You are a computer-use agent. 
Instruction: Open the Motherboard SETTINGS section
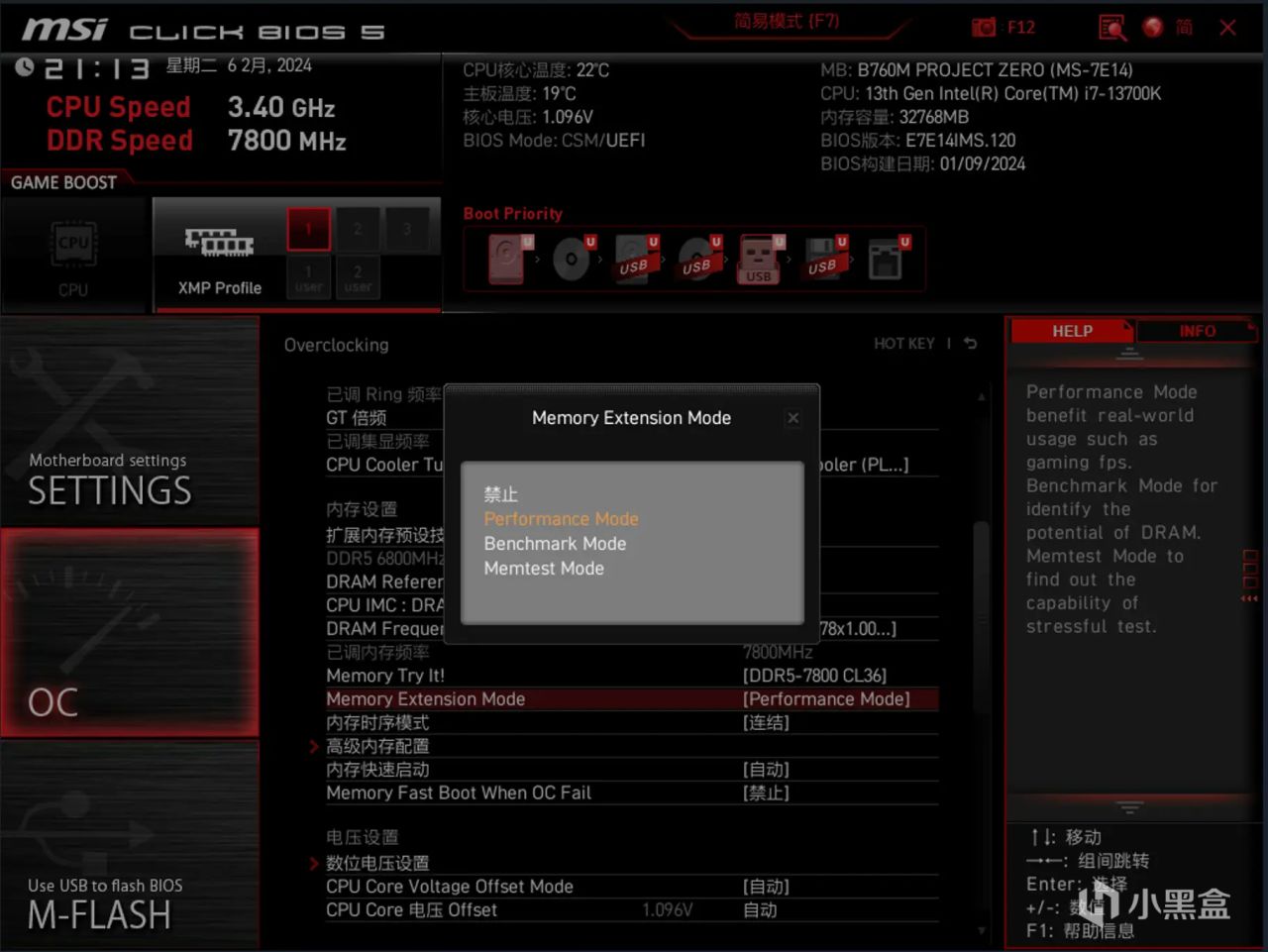[x=130, y=422]
